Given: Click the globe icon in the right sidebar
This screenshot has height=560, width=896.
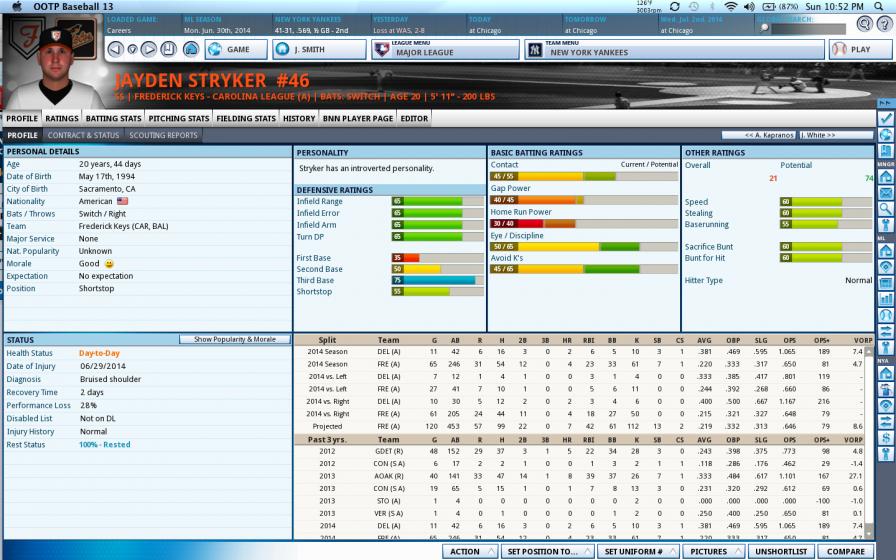Looking at the screenshot, I should (x=886, y=135).
